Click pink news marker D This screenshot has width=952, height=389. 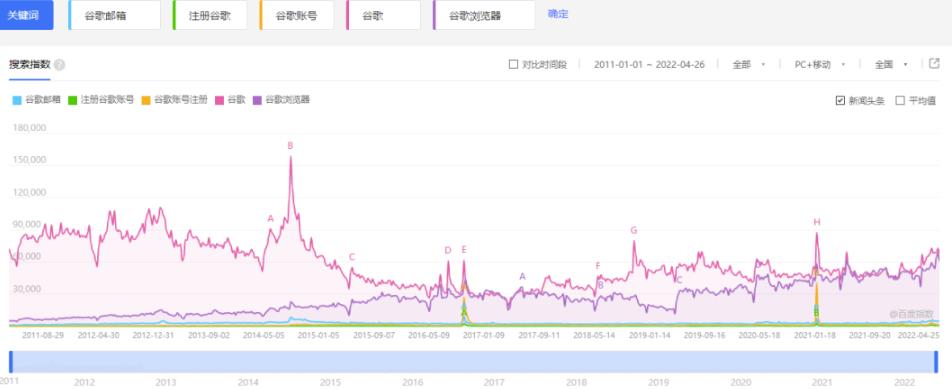coord(447,250)
